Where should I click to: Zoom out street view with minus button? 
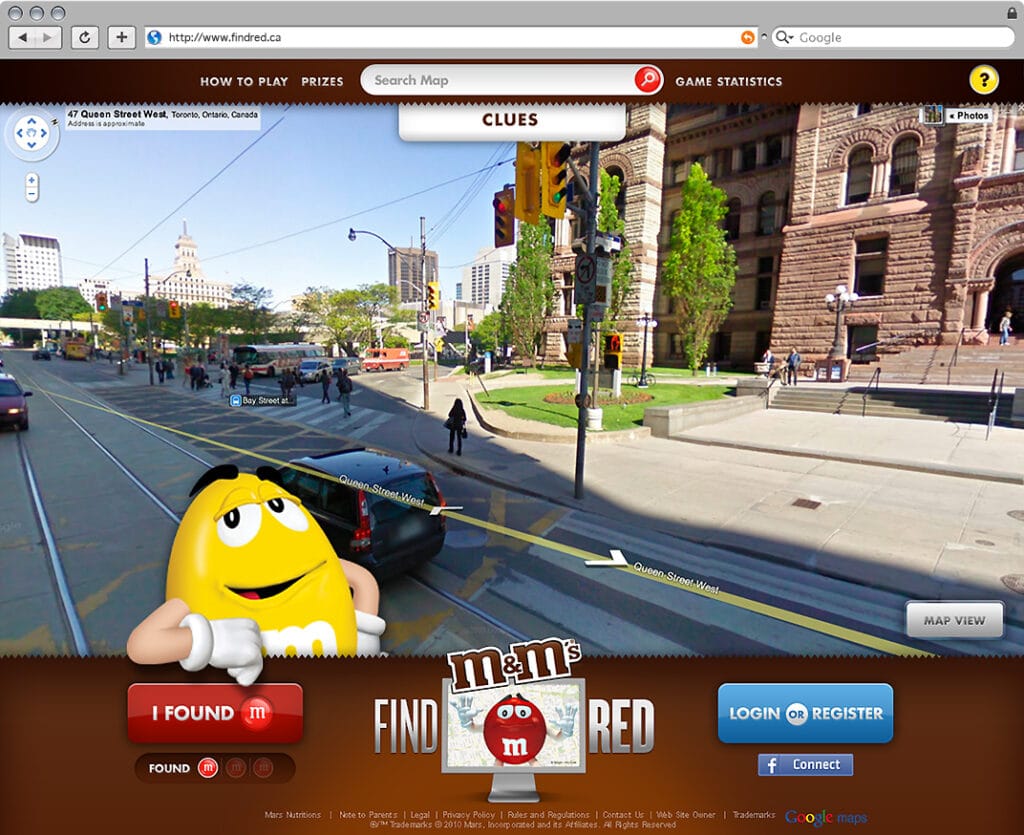(31, 193)
